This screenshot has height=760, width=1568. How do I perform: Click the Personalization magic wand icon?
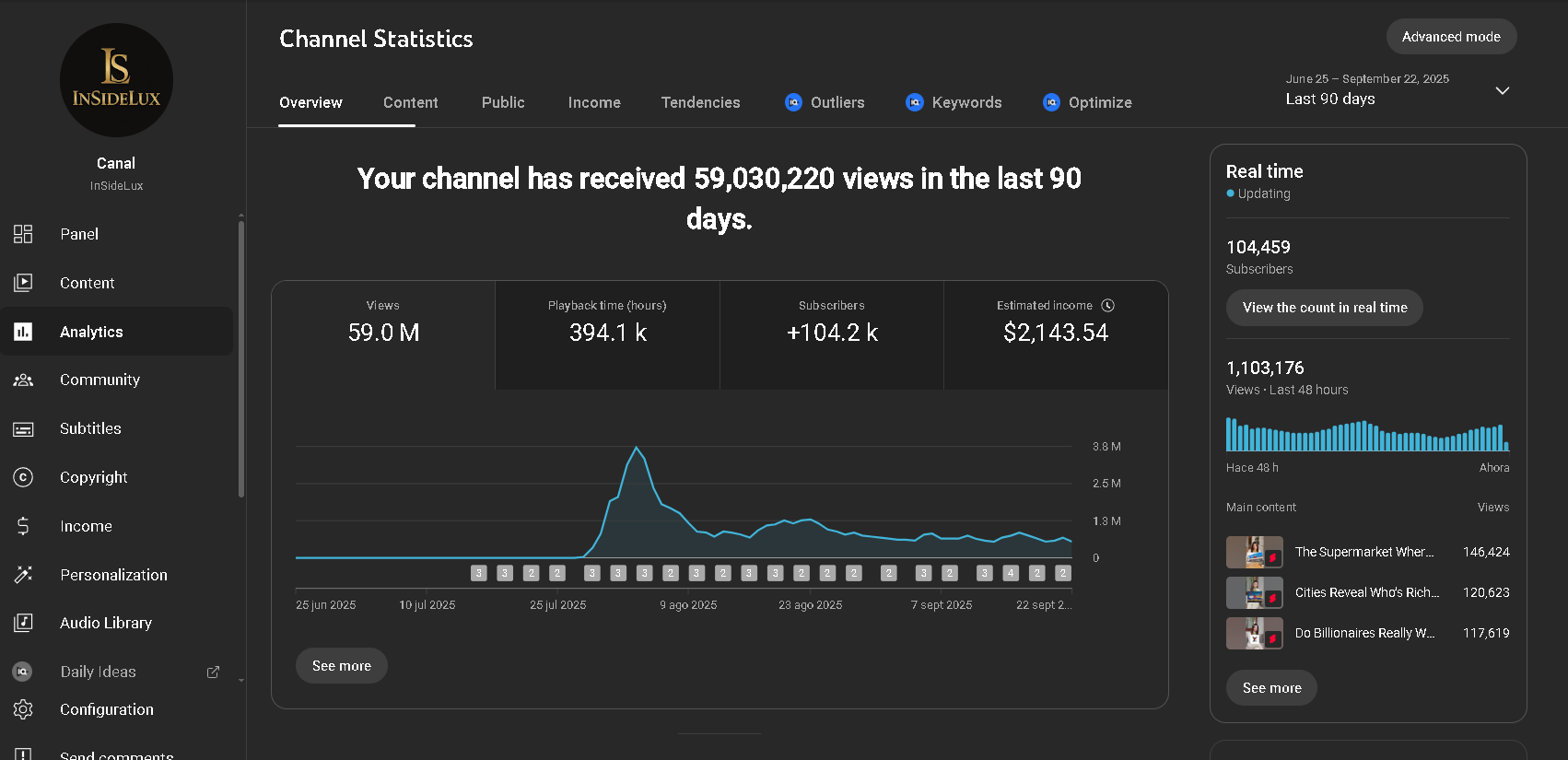pyautogui.click(x=23, y=575)
